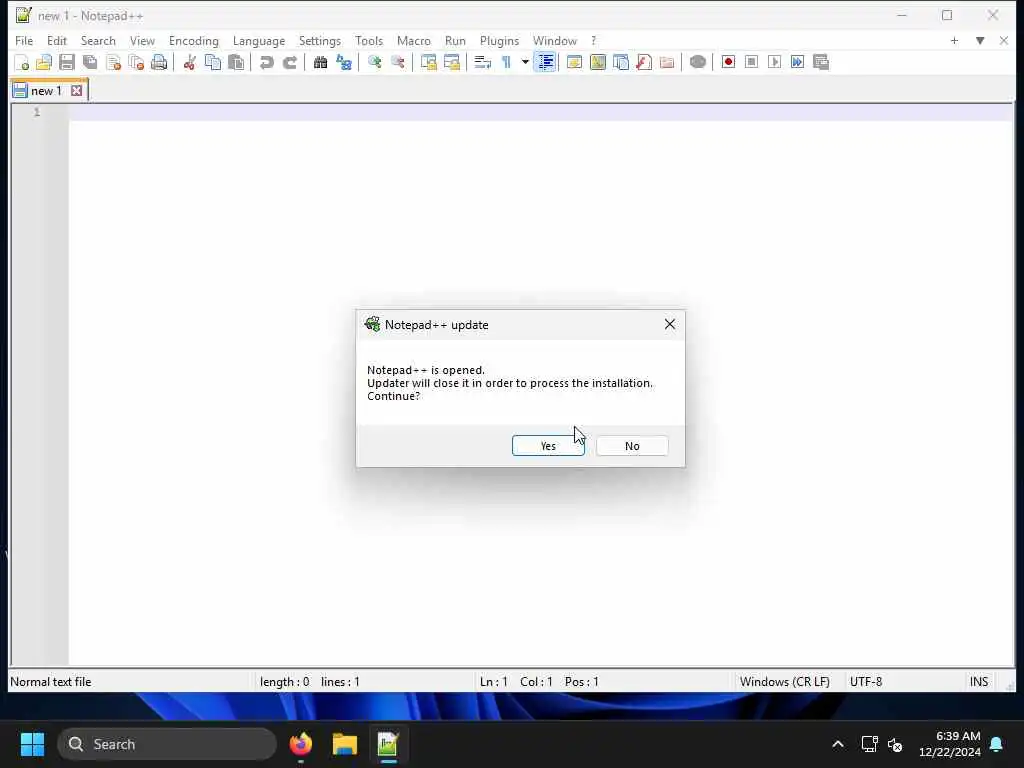Click Windows (CR LF) in status bar

[784, 681]
